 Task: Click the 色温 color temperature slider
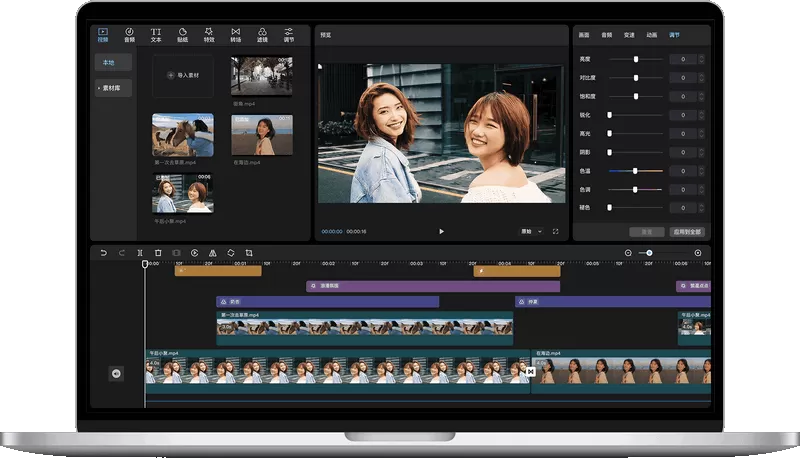[x=636, y=171]
